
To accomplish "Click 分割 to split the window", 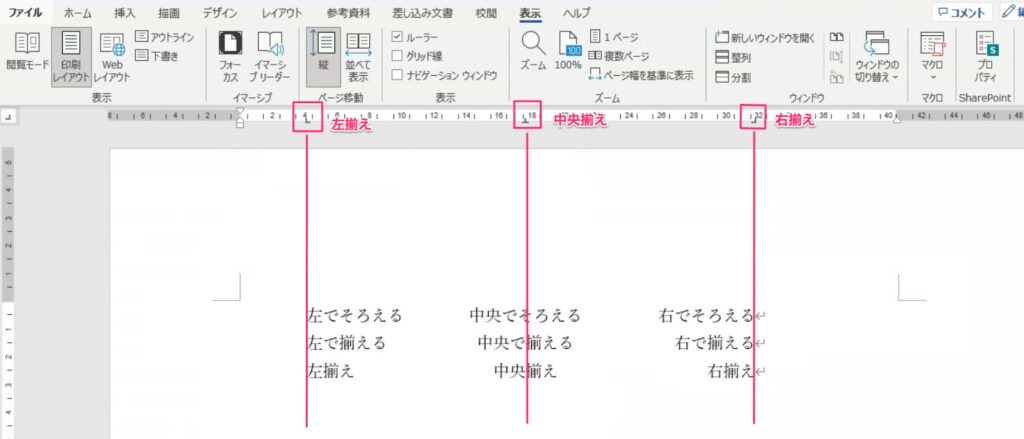I will [x=733, y=77].
